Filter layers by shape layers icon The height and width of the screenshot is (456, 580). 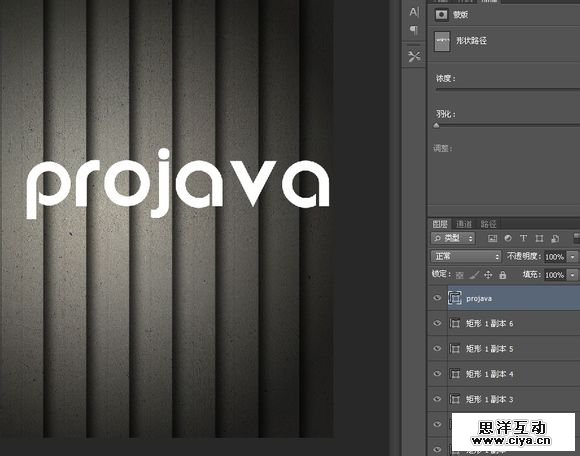click(x=539, y=239)
